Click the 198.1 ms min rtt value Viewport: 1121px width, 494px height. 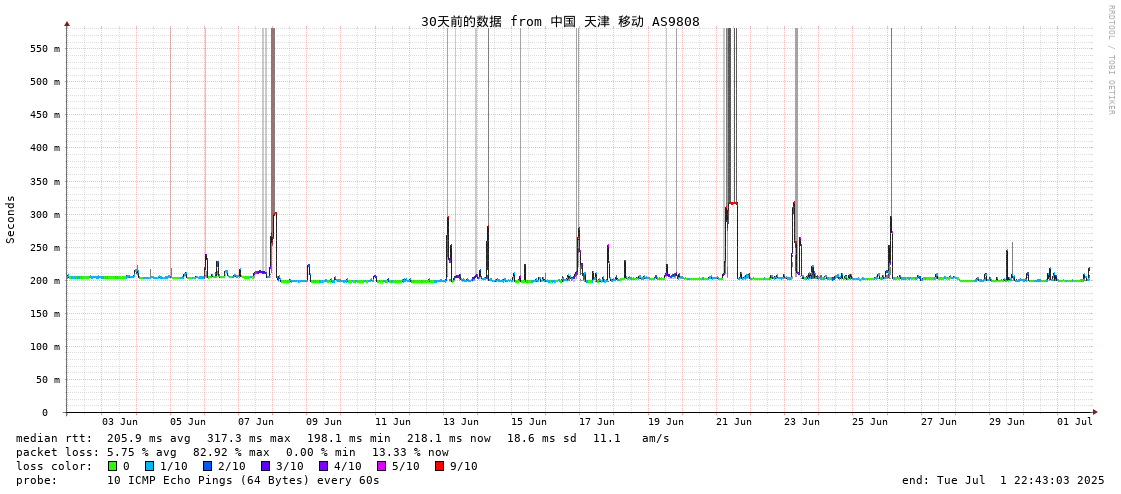[x=349, y=438]
